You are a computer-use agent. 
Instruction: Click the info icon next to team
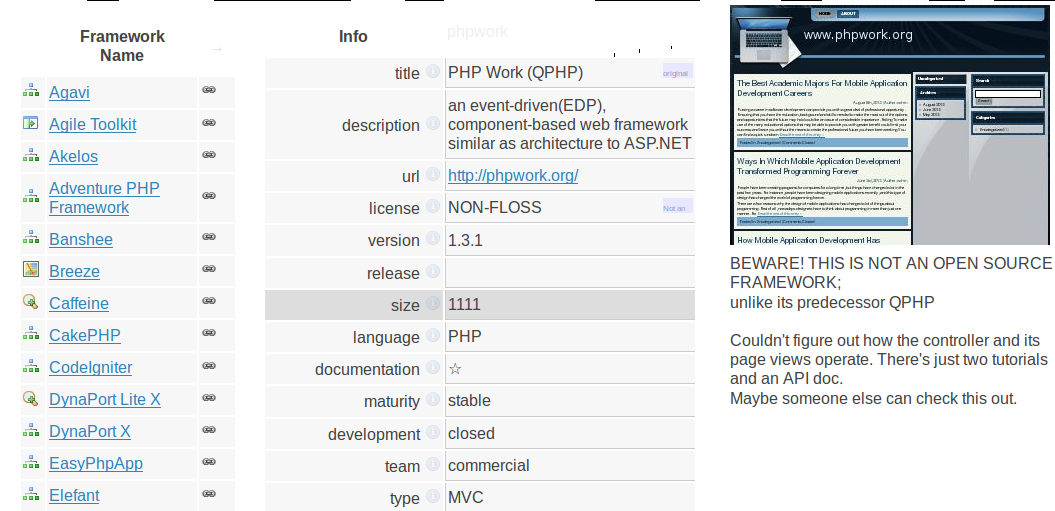coord(433,464)
